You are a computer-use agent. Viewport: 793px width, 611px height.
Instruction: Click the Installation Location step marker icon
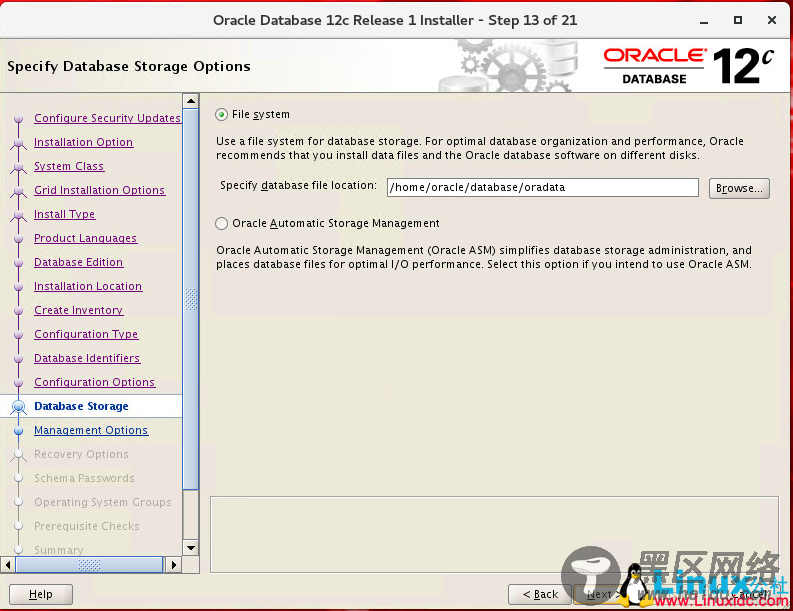point(19,286)
